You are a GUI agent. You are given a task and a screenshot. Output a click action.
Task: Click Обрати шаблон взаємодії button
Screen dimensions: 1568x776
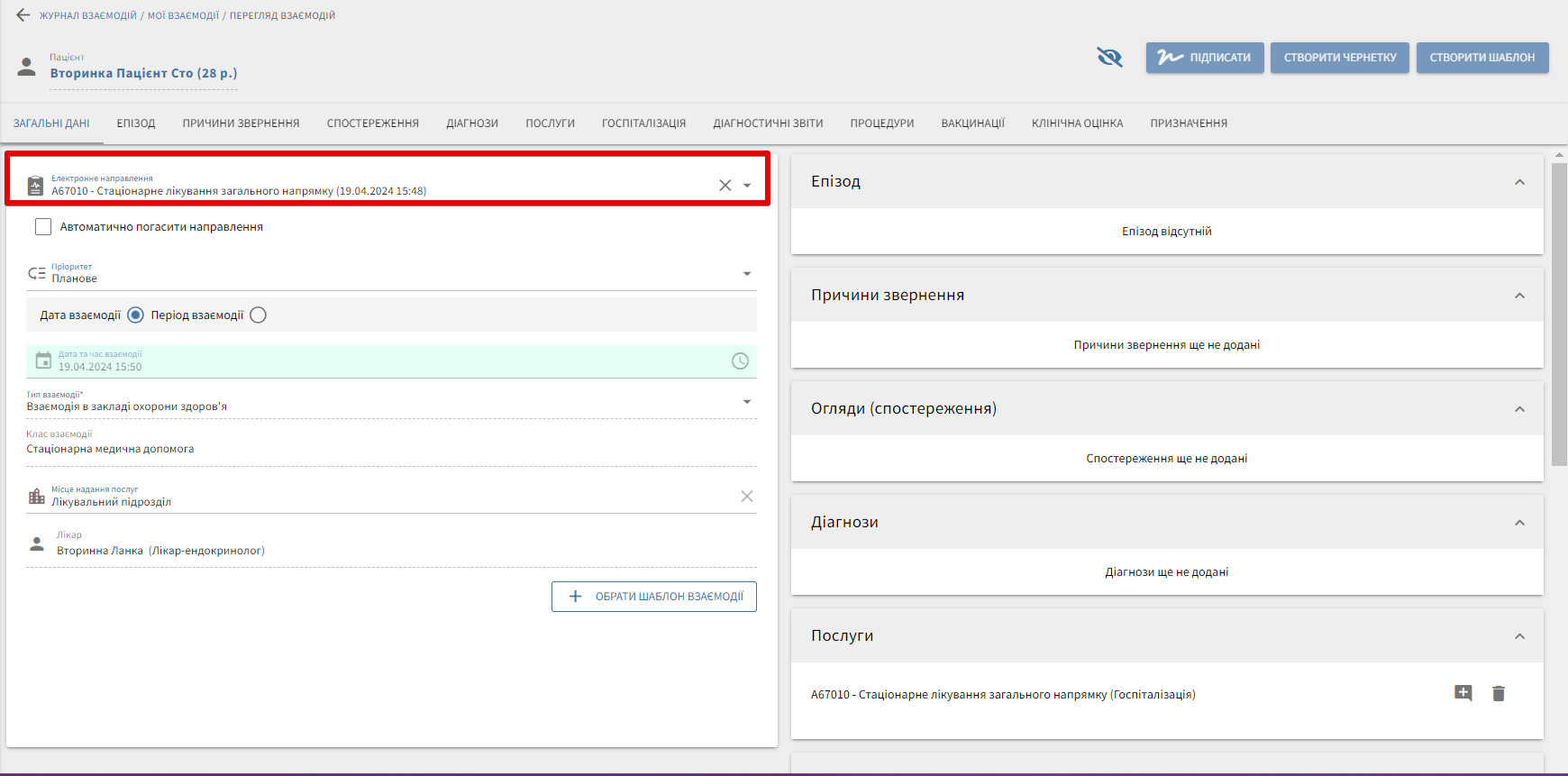(x=654, y=597)
